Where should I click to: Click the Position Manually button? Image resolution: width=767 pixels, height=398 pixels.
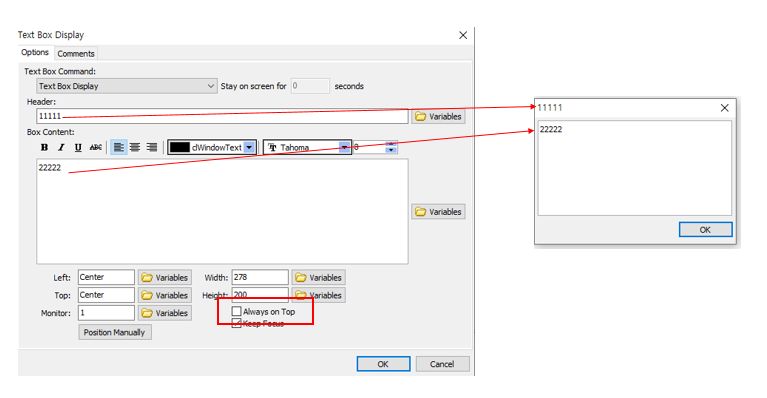(114, 332)
